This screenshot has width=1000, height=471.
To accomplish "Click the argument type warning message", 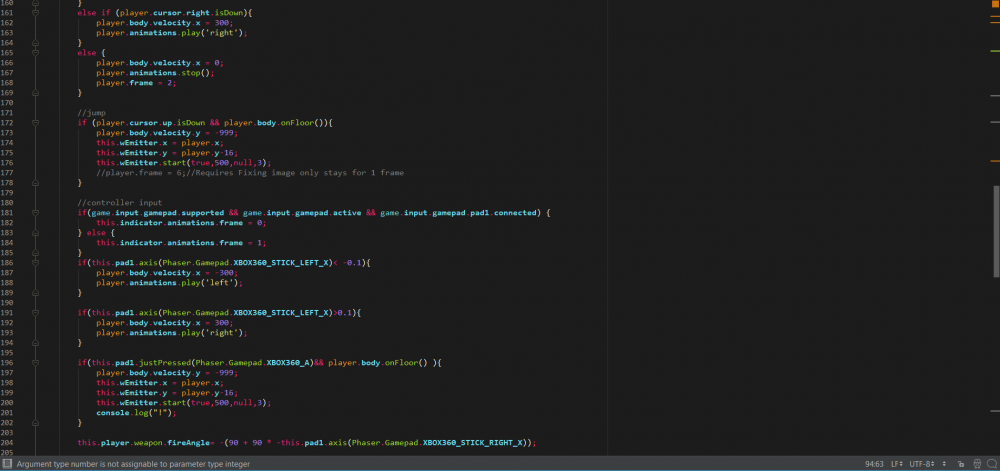I will pos(133,464).
